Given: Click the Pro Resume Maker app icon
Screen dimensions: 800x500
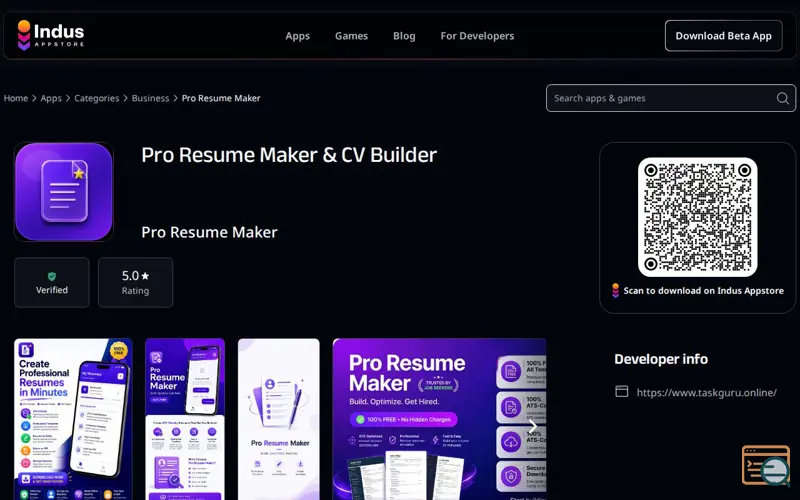Looking at the screenshot, I should pos(64,191).
